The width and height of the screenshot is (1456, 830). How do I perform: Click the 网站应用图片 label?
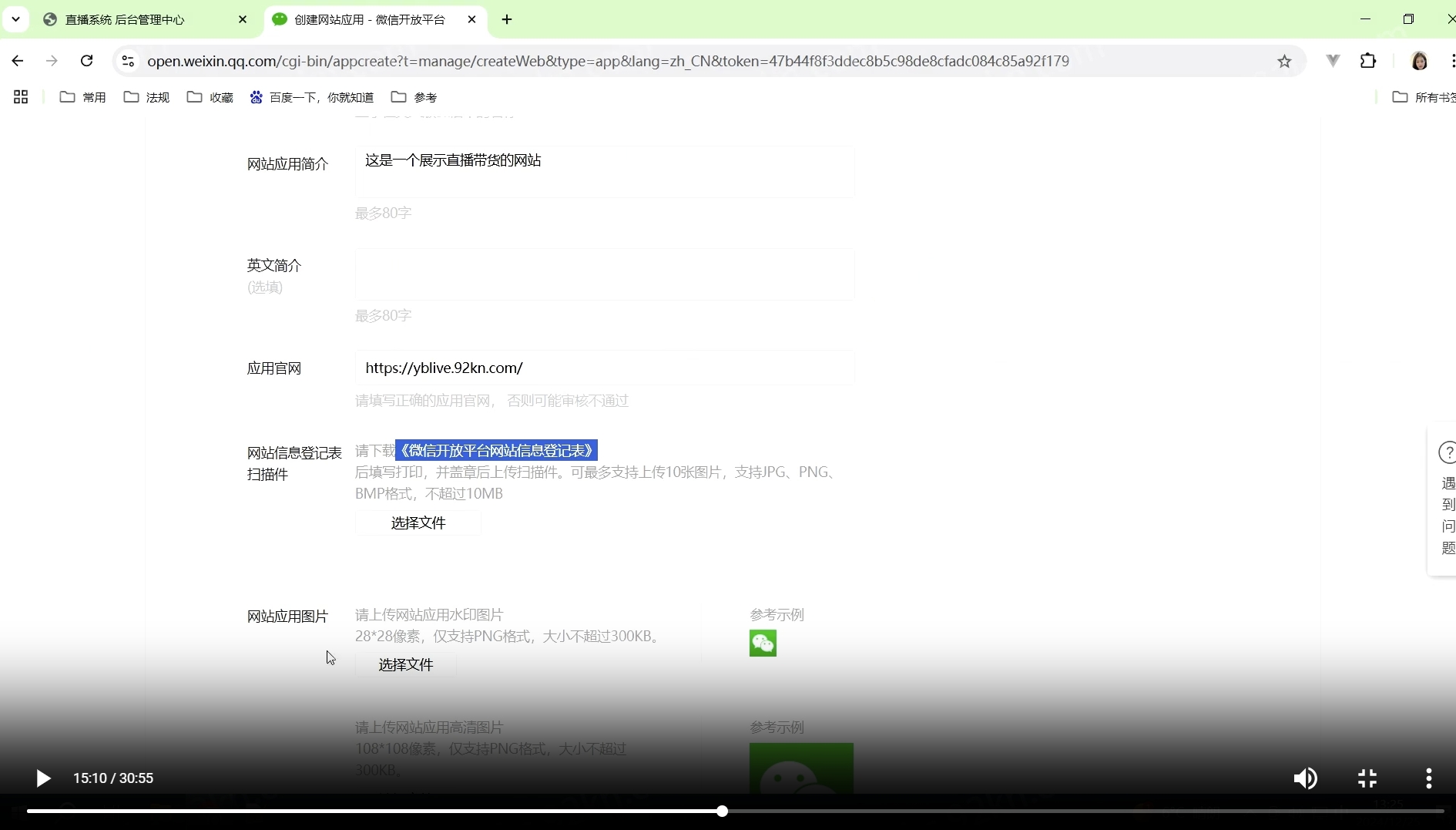click(x=287, y=617)
